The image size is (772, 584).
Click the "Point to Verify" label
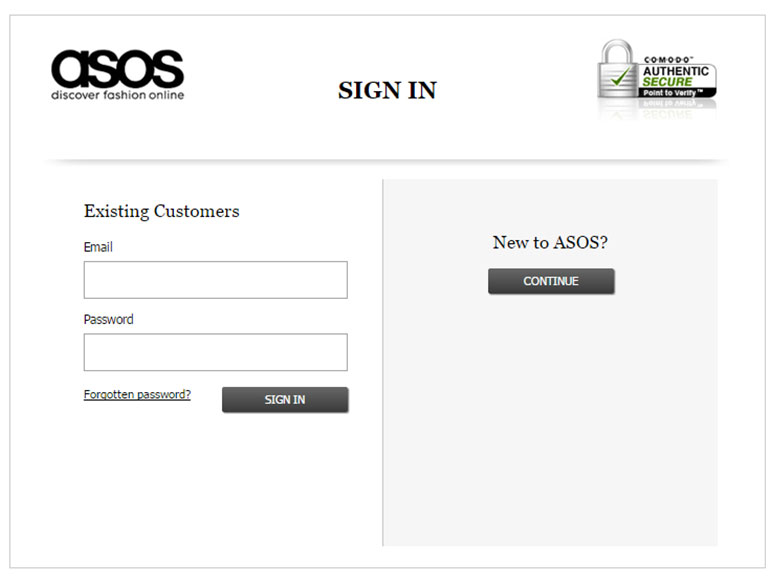tap(673, 93)
